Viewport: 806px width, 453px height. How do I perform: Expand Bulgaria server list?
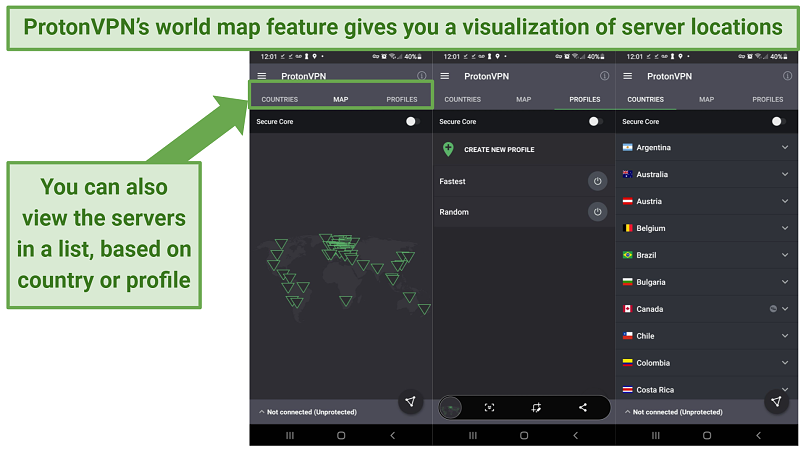[x=785, y=282]
